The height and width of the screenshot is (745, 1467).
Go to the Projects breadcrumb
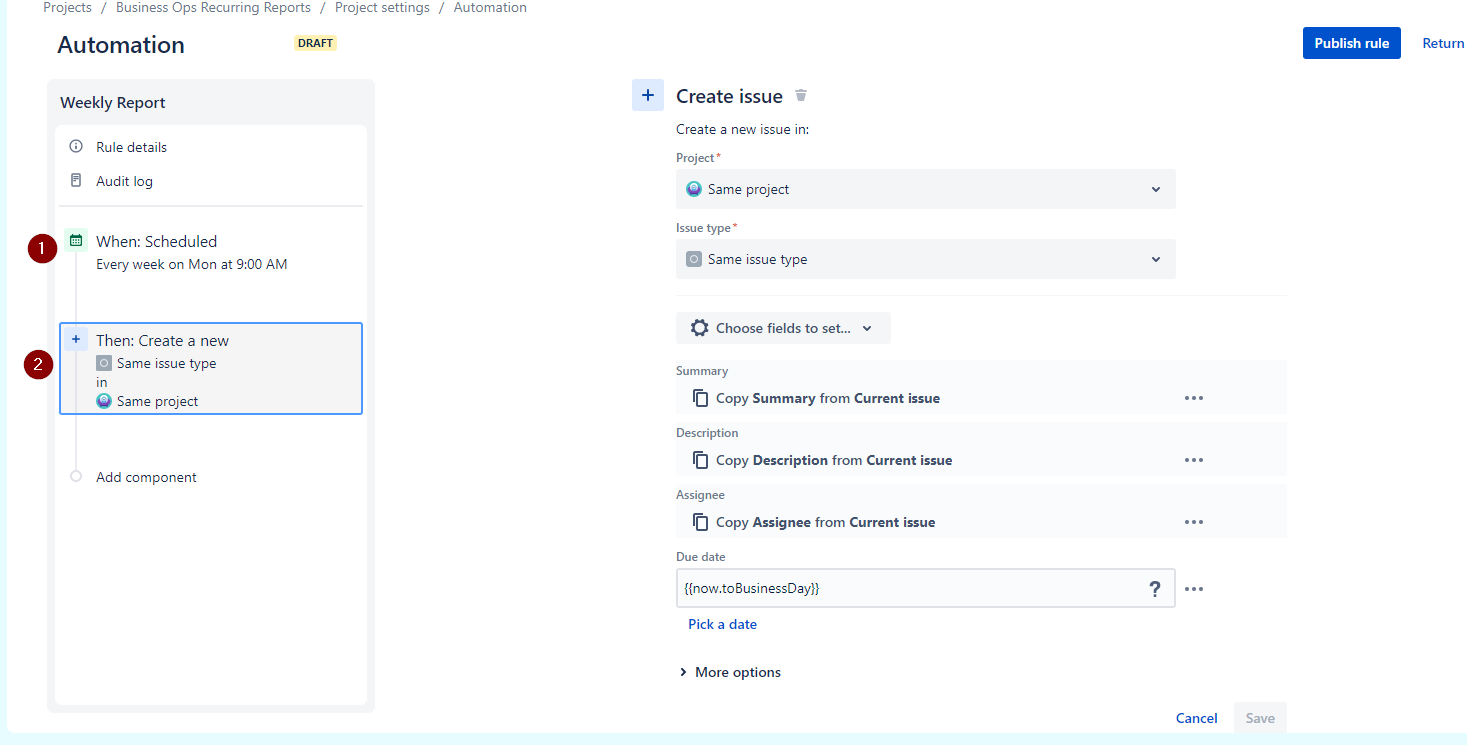pos(67,8)
